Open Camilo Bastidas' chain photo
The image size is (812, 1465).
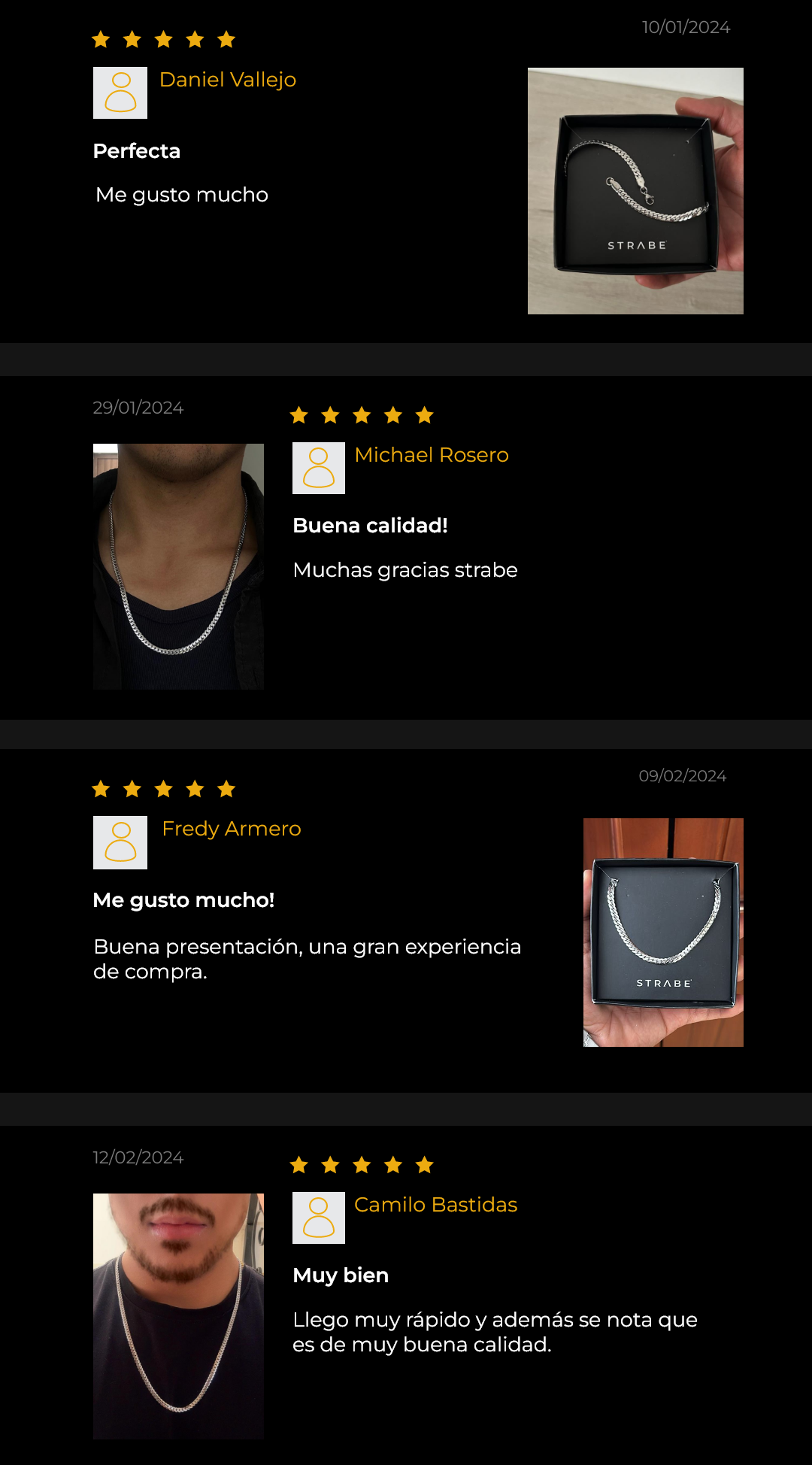click(x=178, y=1316)
